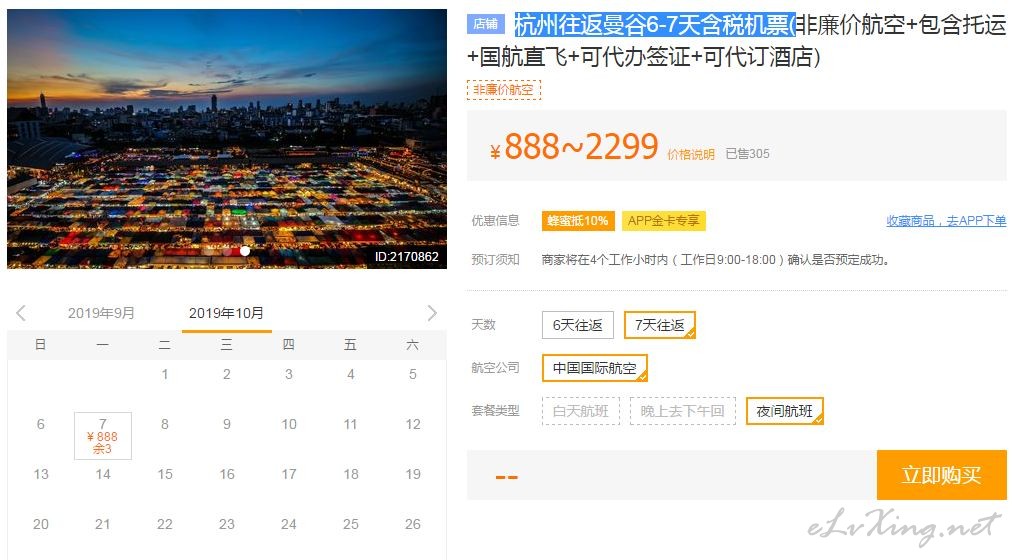The height and width of the screenshot is (560, 1012).
Task: Go to previous month with left arrow
Action: (x=21, y=314)
